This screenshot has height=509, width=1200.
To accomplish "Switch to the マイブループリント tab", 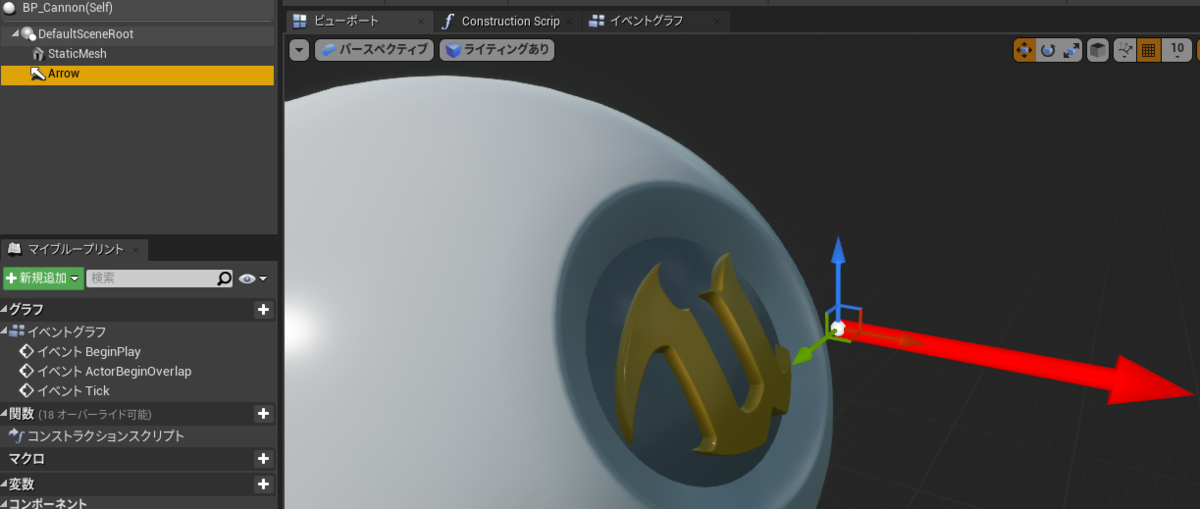I will tap(76, 249).
